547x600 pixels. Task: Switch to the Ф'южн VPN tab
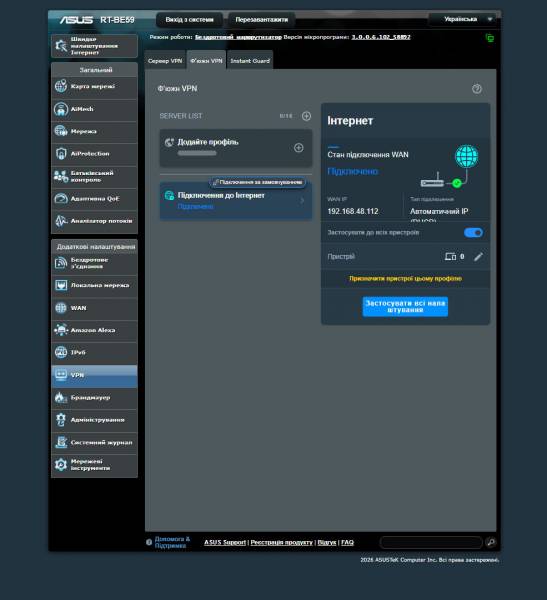pos(206,60)
